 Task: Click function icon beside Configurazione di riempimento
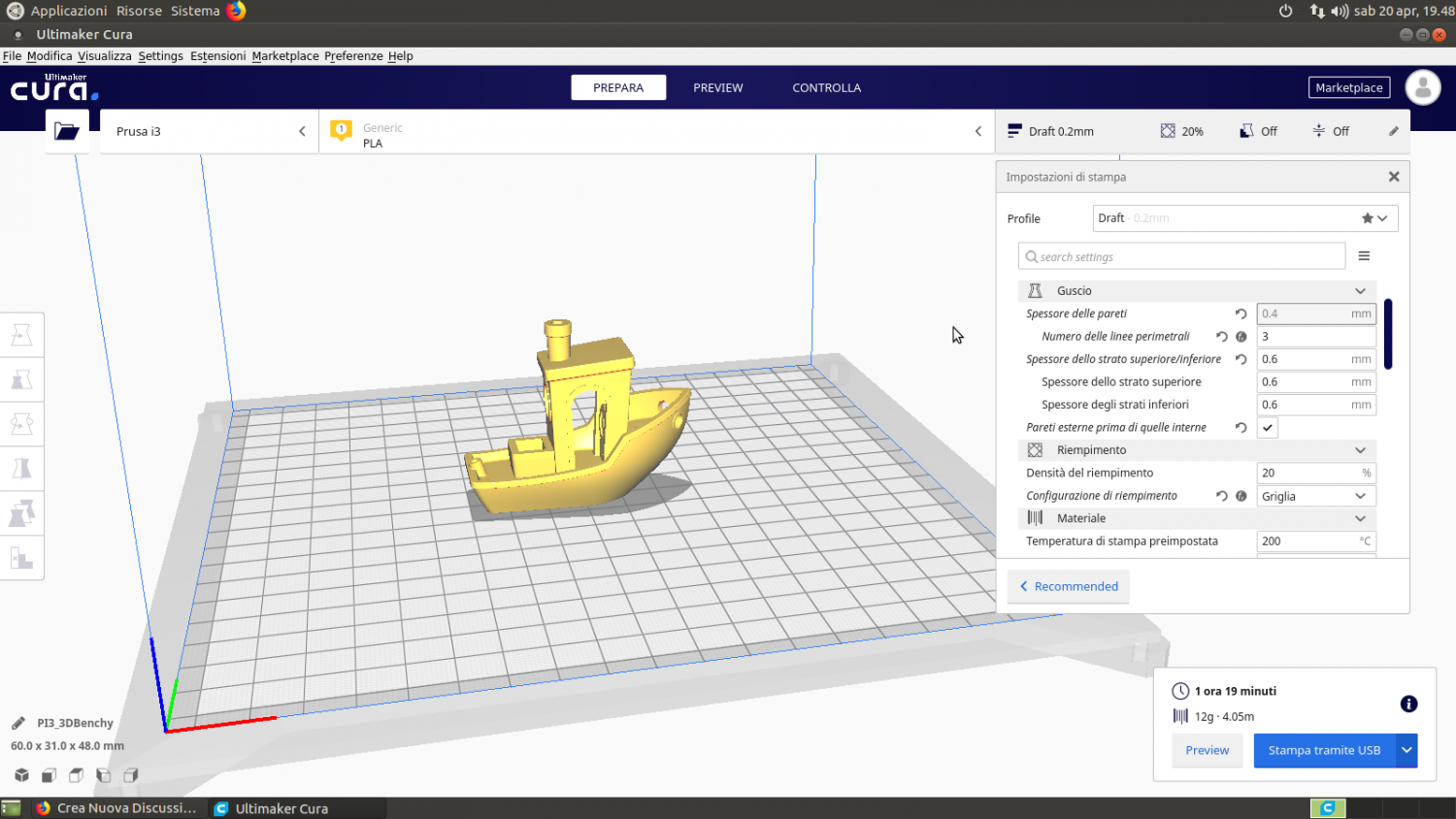tap(1241, 496)
